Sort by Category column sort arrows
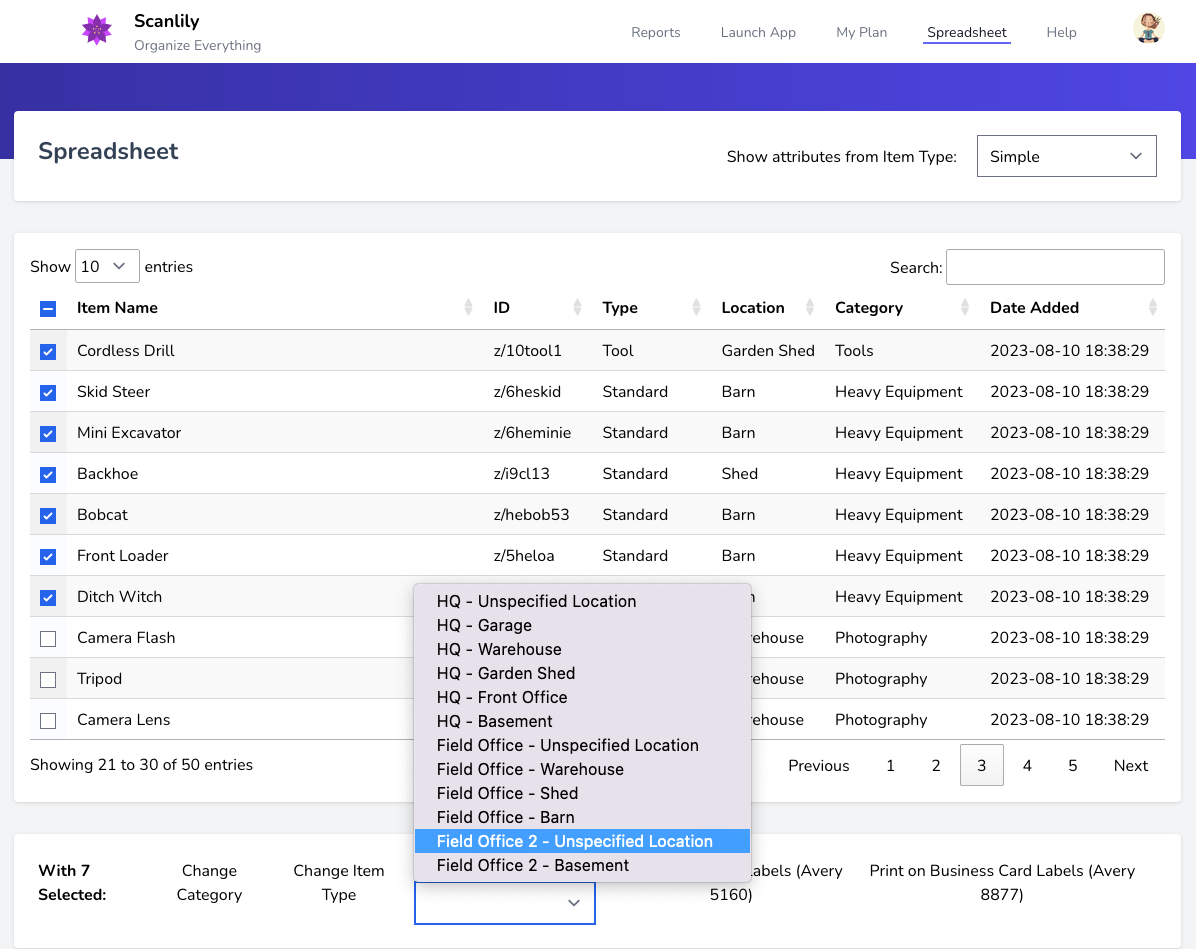This screenshot has height=949, width=1196. [x=965, y=308]
